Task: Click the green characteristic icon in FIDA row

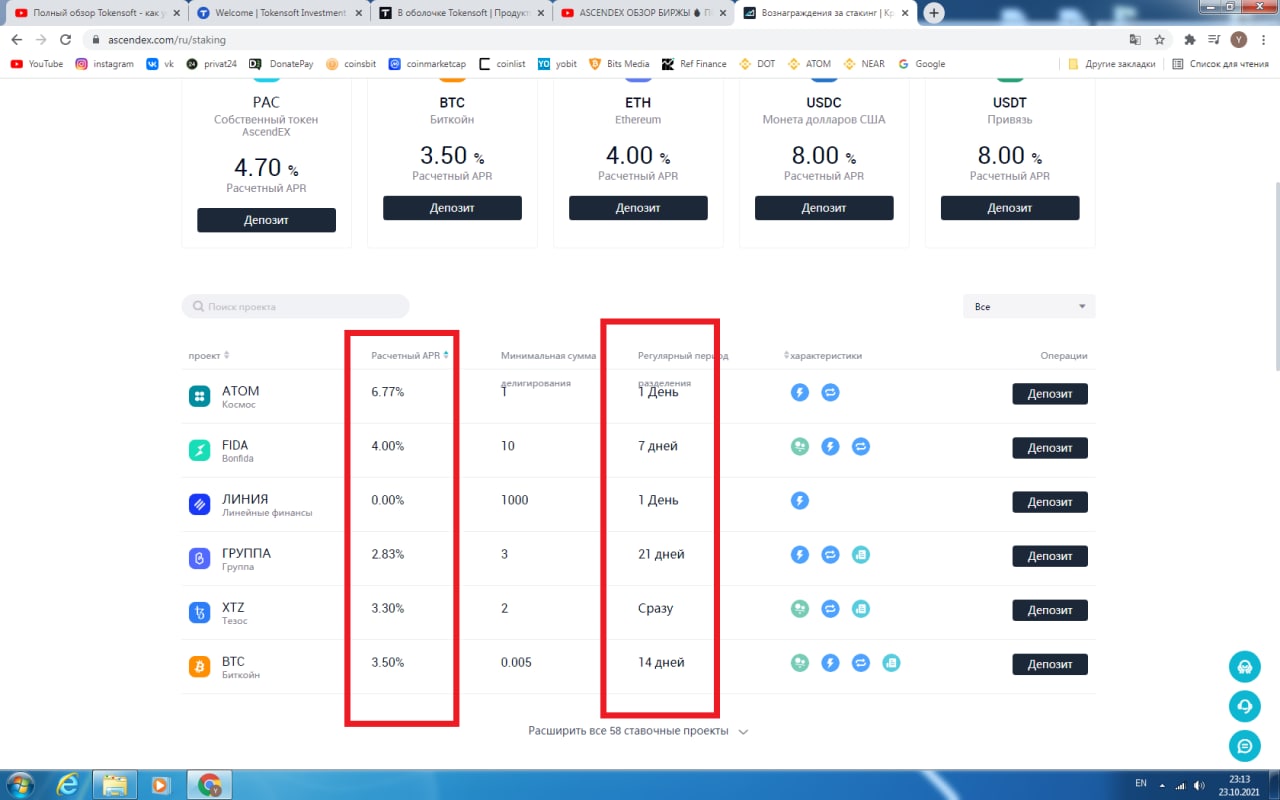Action: (799, 447)
